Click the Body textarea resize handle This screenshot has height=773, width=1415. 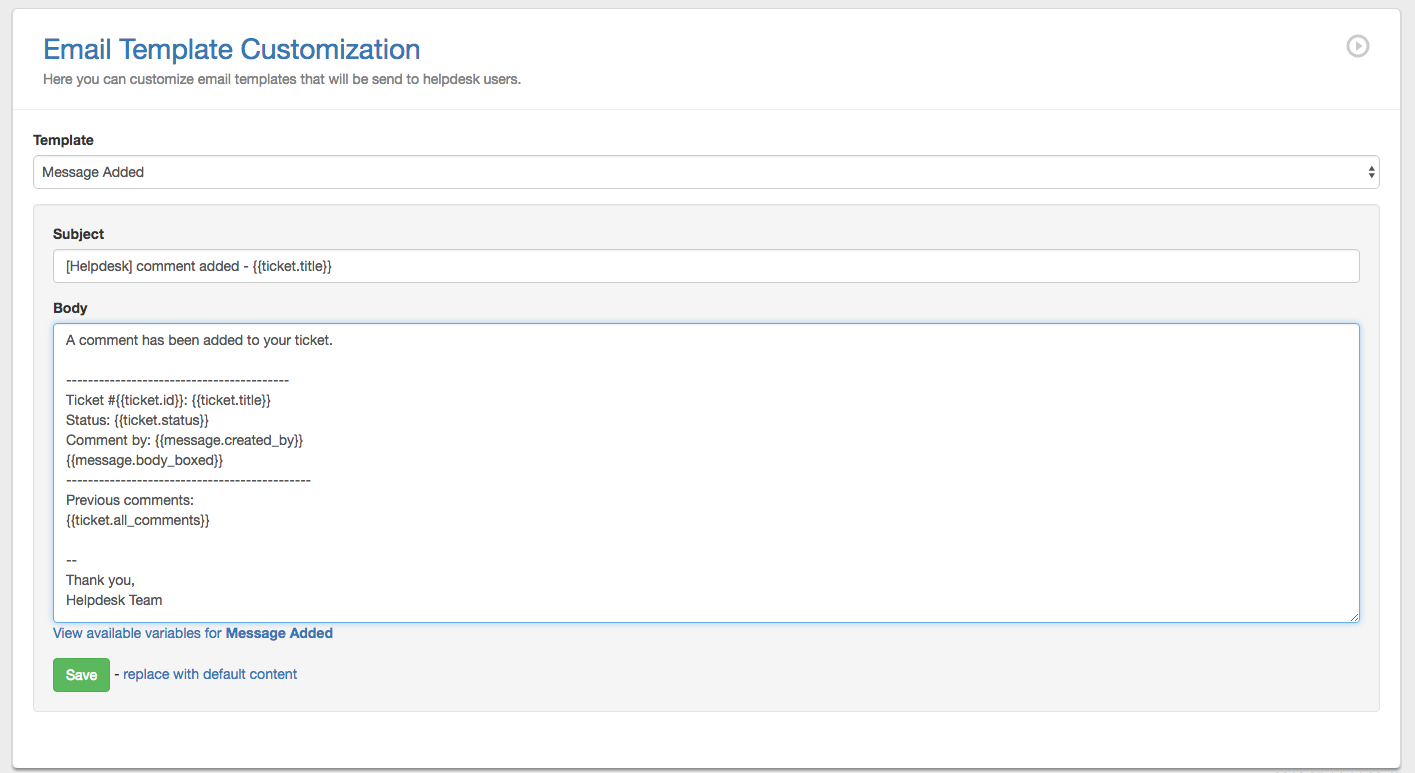[x=1354, y=617]
